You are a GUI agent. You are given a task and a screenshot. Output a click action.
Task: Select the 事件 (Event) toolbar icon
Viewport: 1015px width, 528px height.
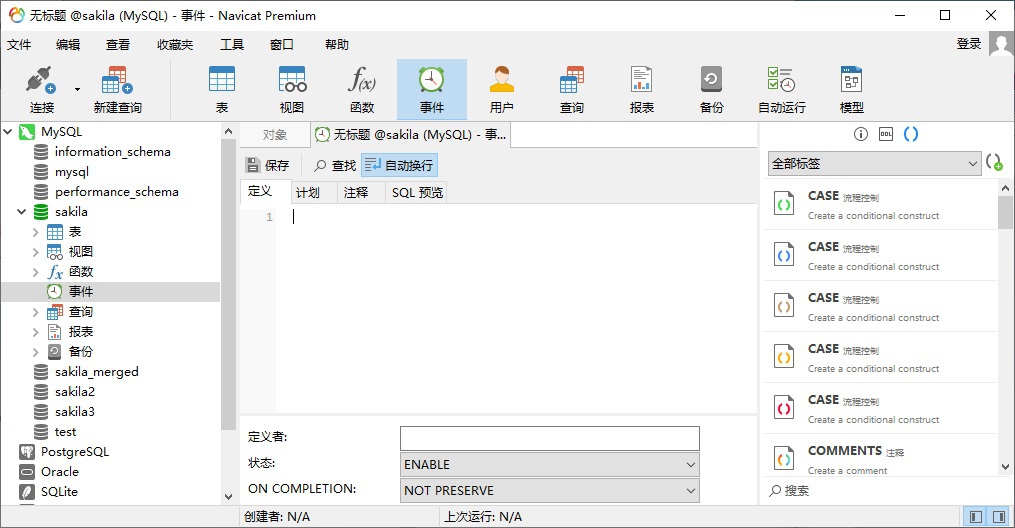click(x=432, y=89)
